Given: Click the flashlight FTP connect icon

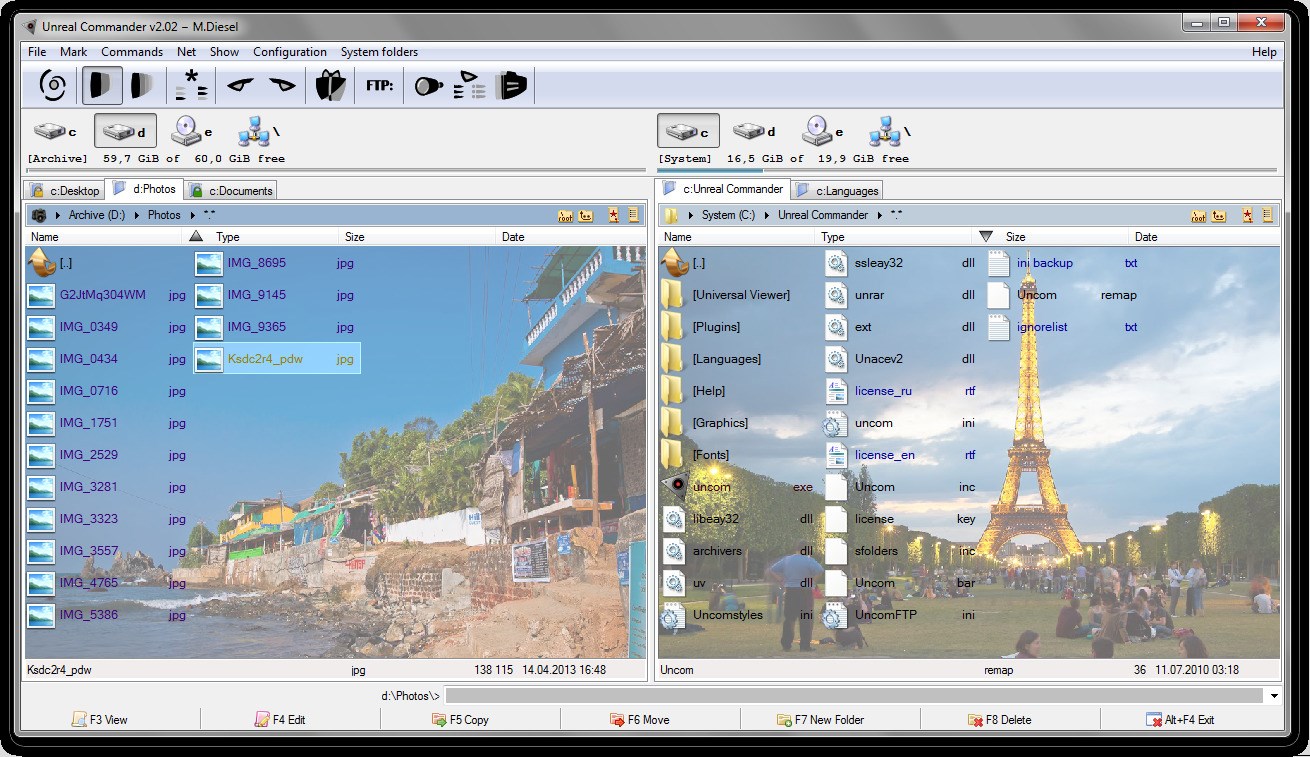Looking at the screenshot, I should pos(429,86).
